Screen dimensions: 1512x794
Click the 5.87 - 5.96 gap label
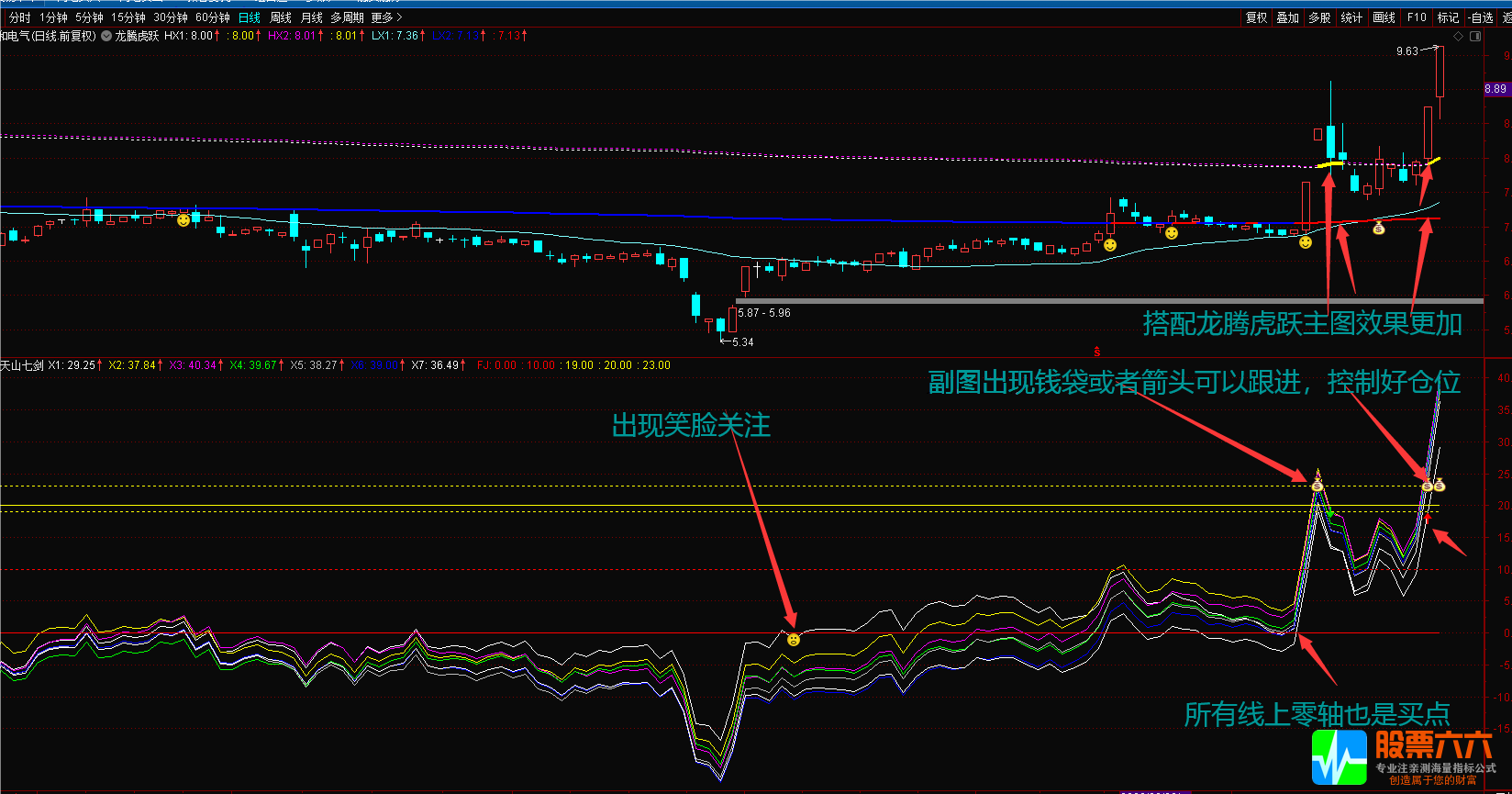[764, 313]
